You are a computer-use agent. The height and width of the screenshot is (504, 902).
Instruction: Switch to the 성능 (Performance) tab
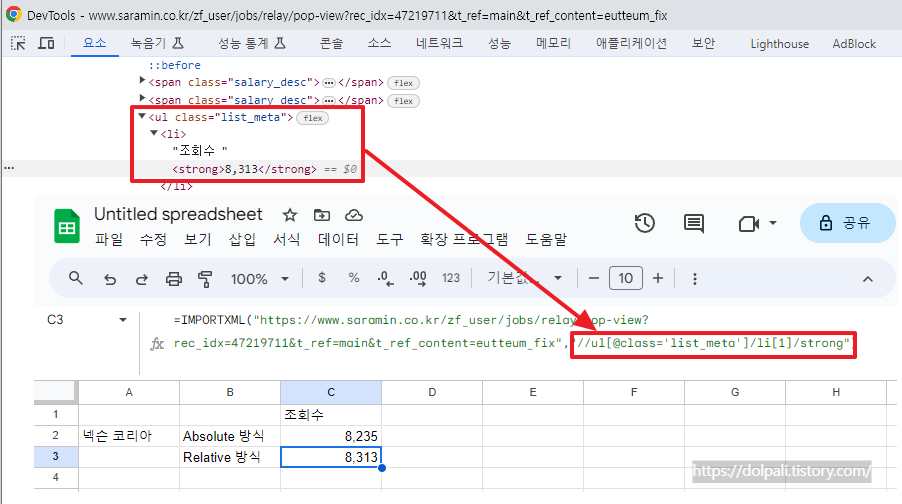point(499,43)
